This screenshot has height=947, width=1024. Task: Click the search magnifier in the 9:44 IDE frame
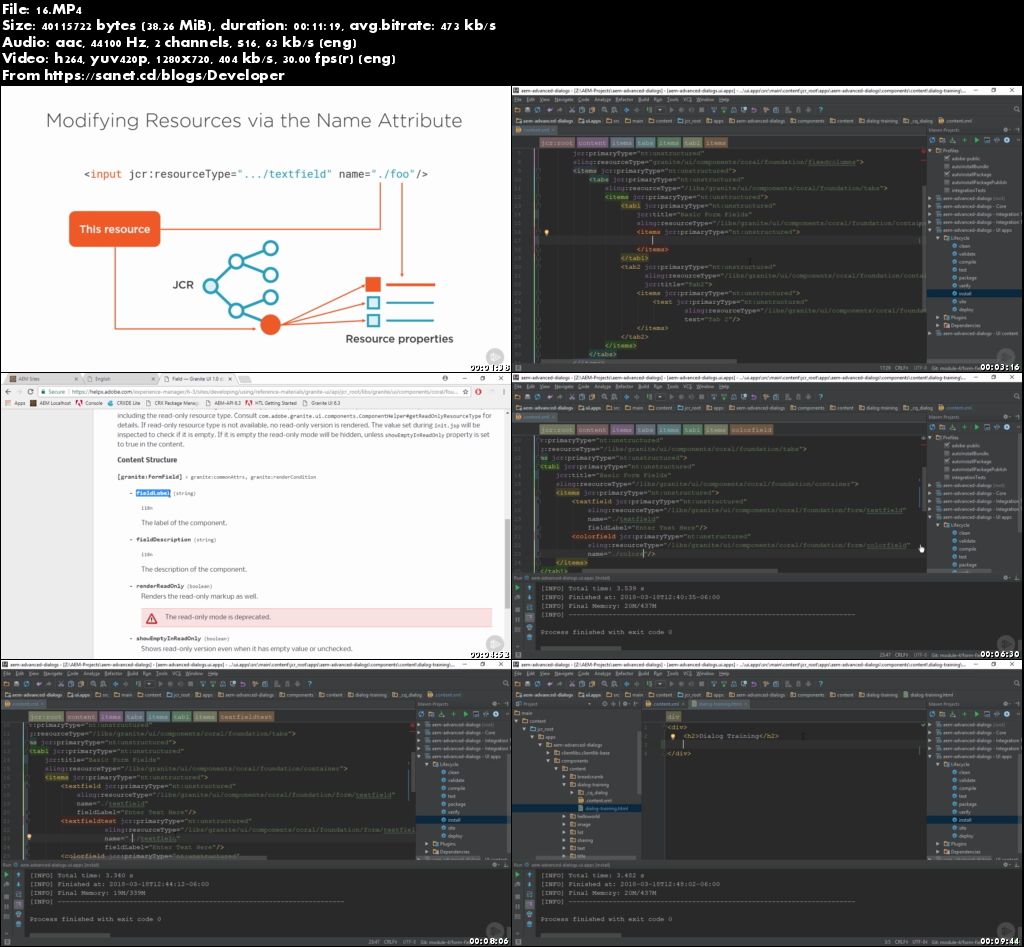pyautogui.click(x=1016, y=683)
